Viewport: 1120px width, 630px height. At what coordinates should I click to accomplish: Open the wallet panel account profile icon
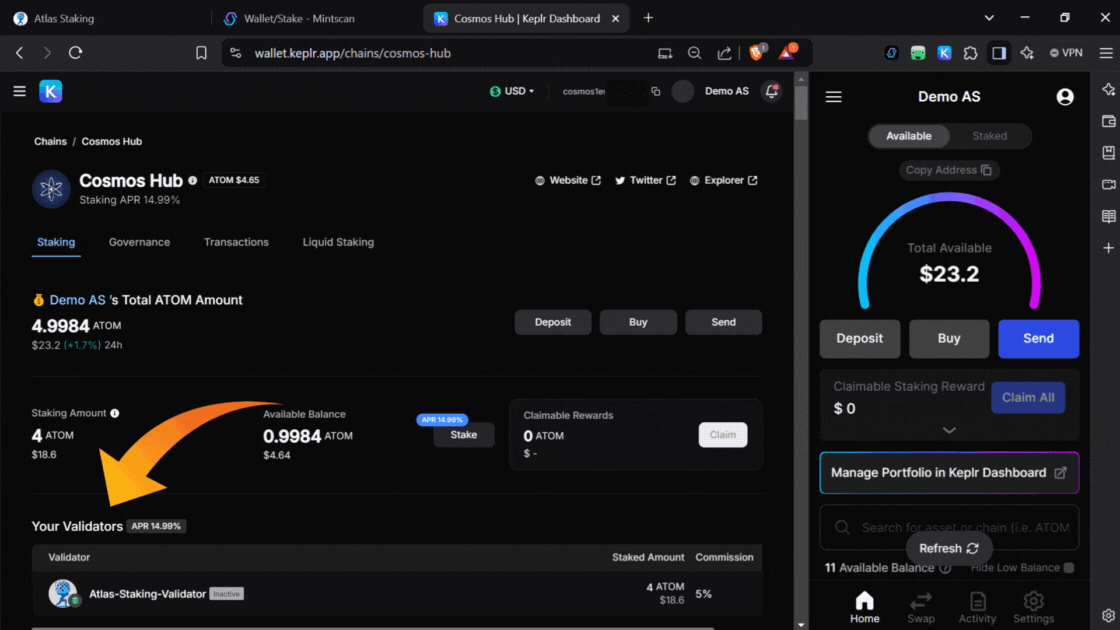pyautogui.click(x=1065, y=97)
